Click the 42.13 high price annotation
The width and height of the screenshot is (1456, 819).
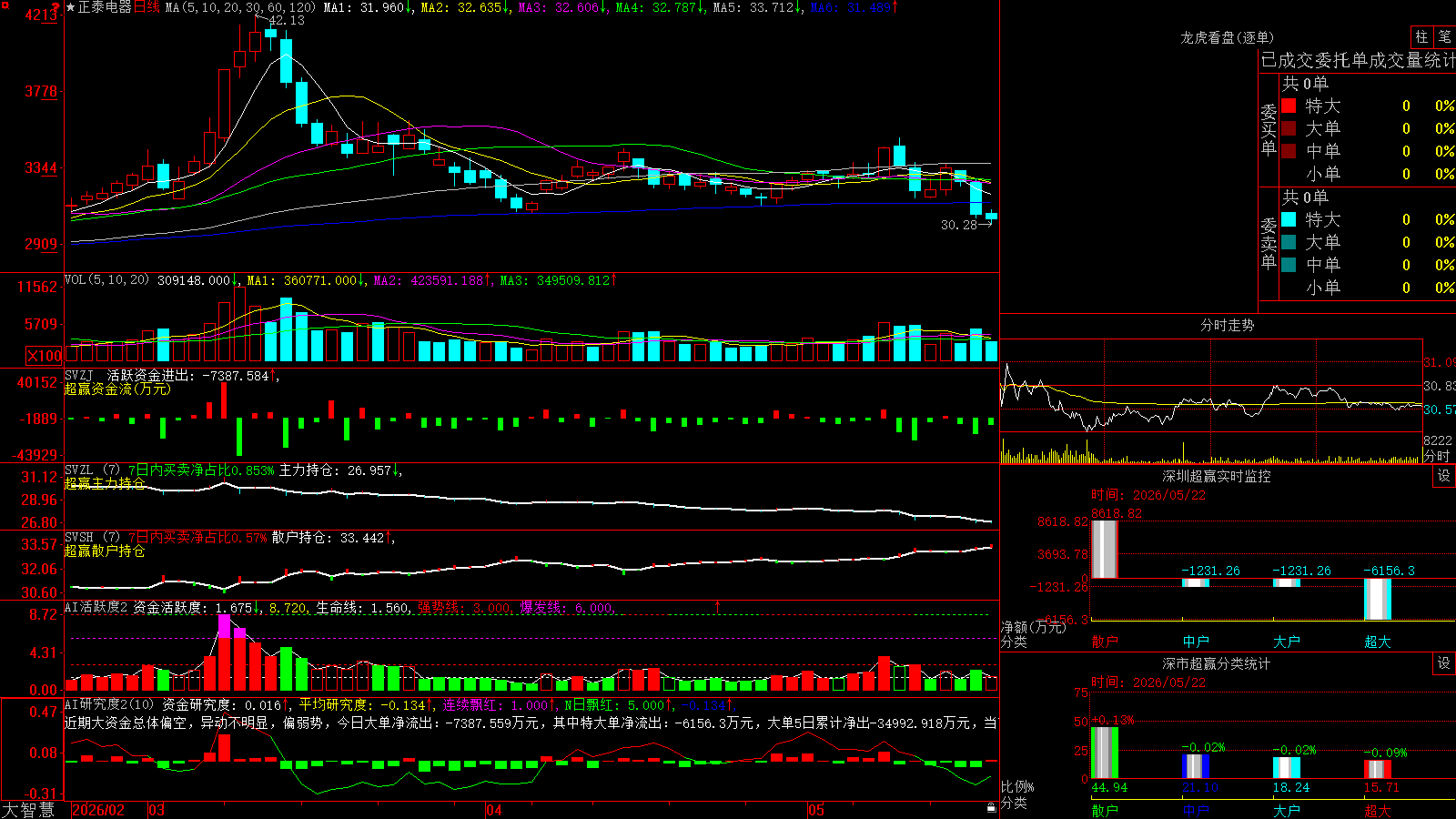(287, 21)
